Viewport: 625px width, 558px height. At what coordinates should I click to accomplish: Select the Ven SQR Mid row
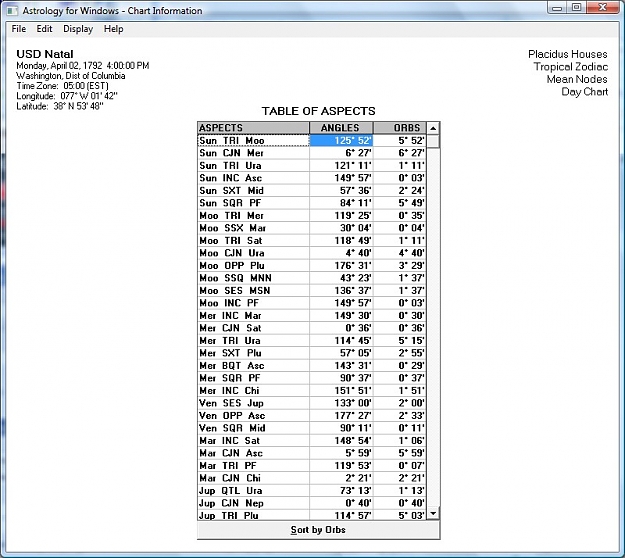point(312,428)
